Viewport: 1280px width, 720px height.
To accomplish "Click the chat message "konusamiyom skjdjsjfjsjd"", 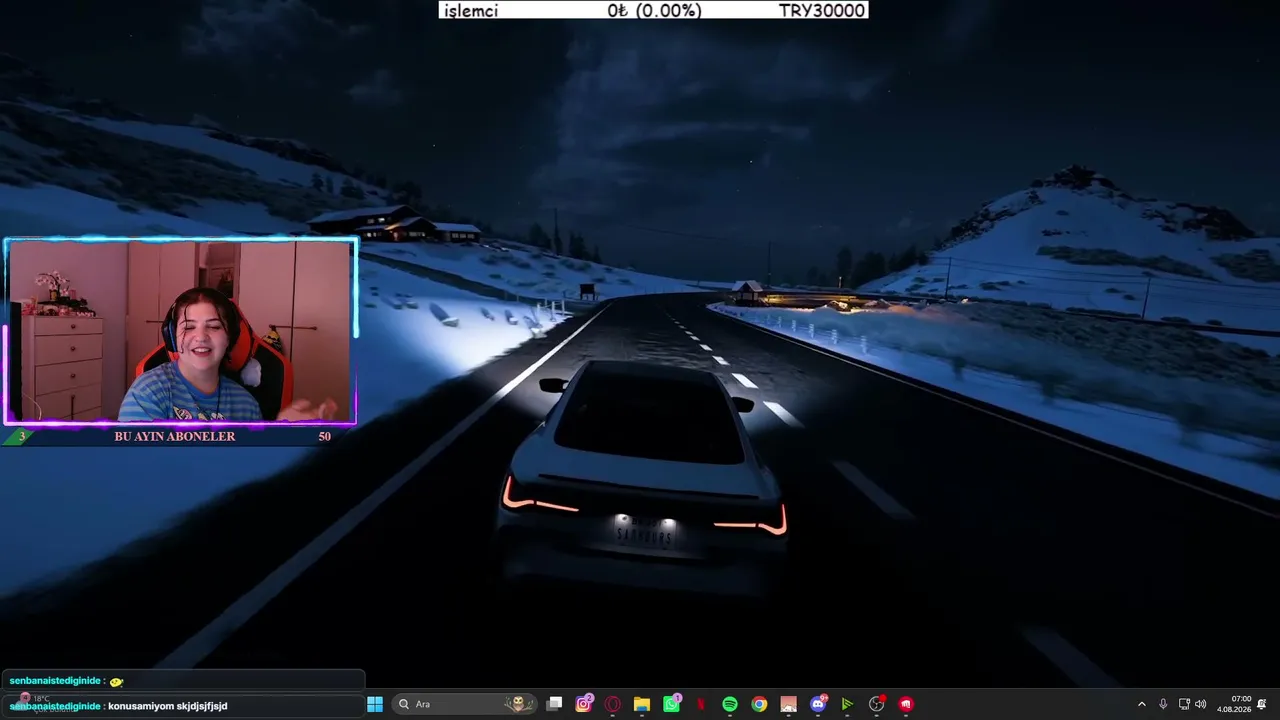I will (x=168, y=706).
